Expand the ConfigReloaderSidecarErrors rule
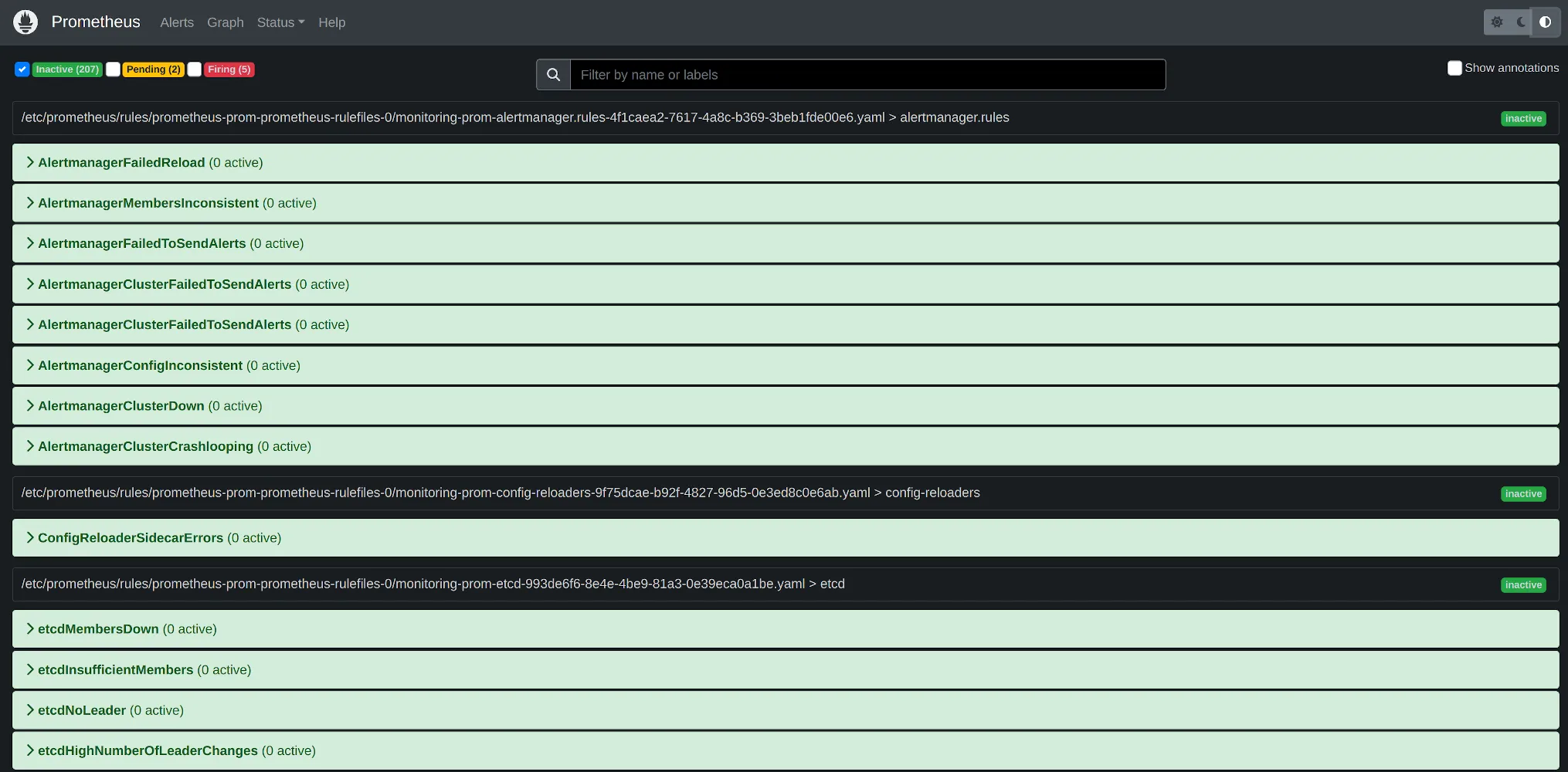The height and width of the screenshot is (772, 1568). click(x=131, y=537)
